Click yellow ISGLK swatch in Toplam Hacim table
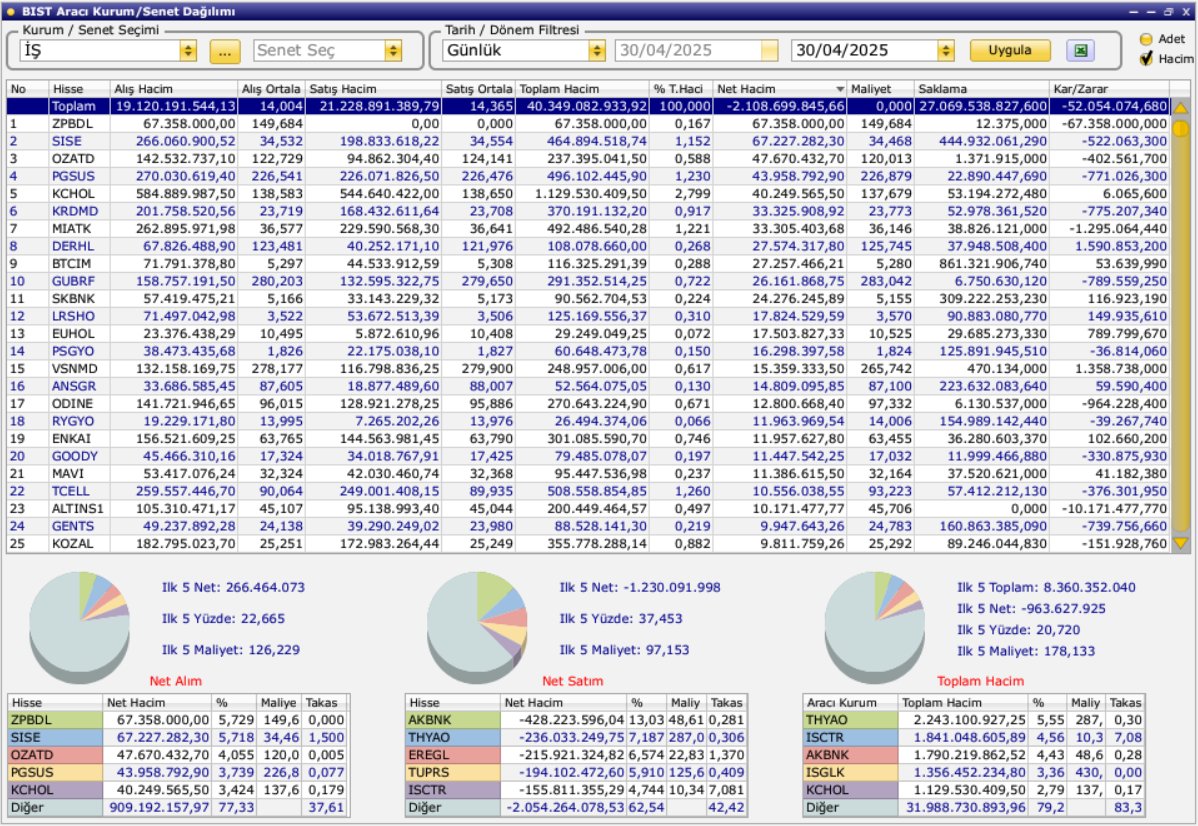Screen dimensions: 1198x826 click(850, 773)
